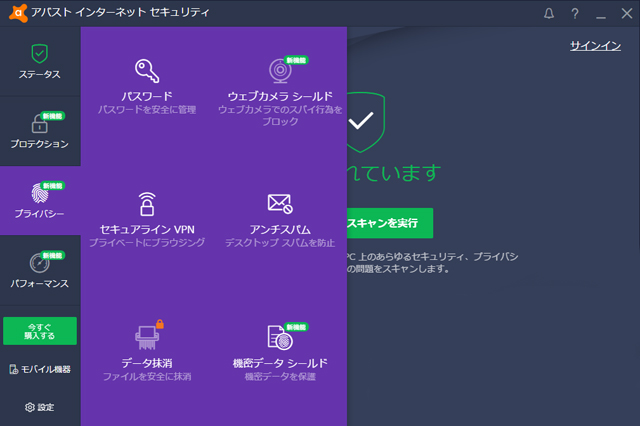Open the 機密データ シールド document icon
This screenshot has height=426, width=640.
pos(280,337)
